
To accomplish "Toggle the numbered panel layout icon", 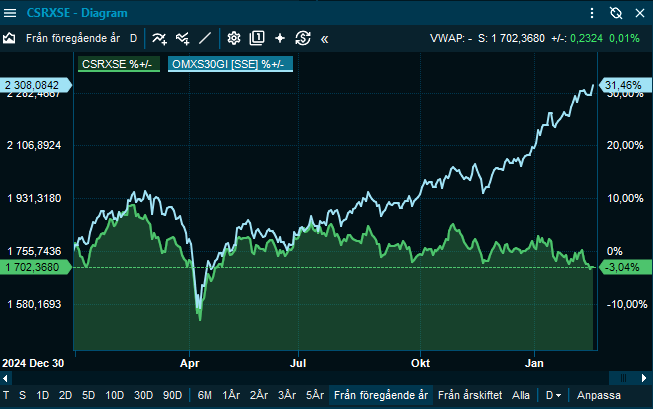I will (x=257, y=38).
